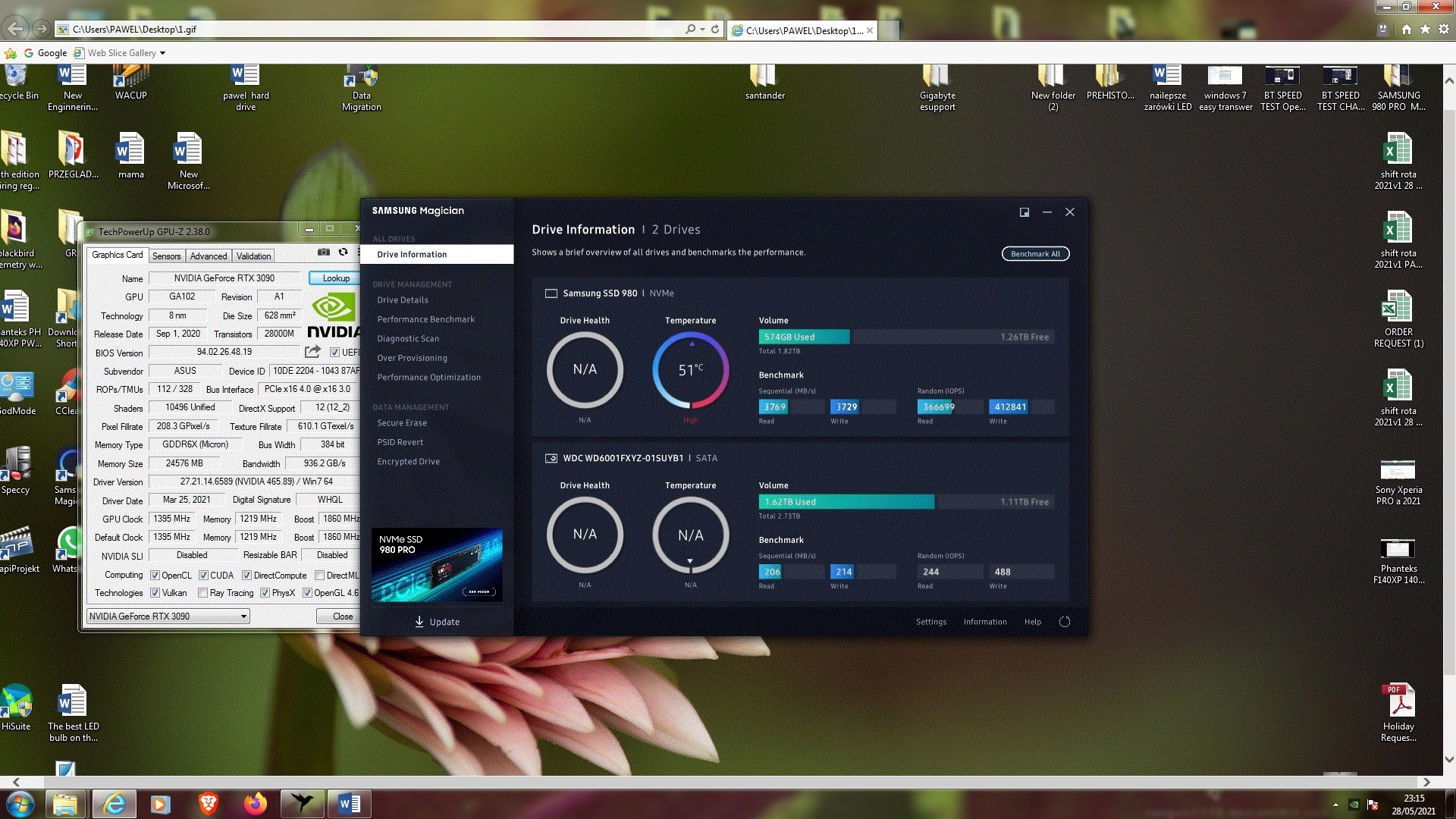Image resolution: width=1456 pixels, height=819 pixels.
Task: Select the Holiday Request PDF icon
Action: pos(1398,713)
